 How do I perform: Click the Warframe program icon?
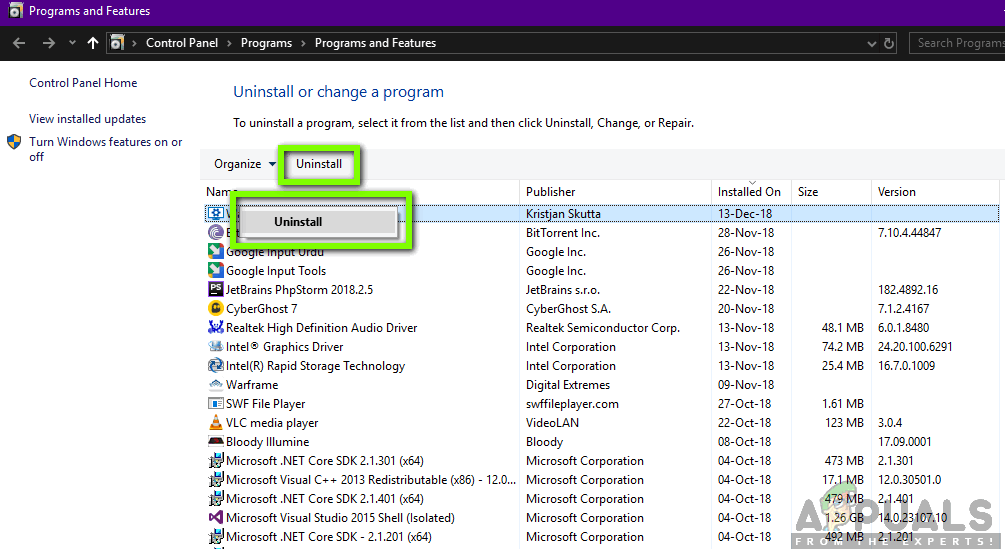tap(216, 384)
